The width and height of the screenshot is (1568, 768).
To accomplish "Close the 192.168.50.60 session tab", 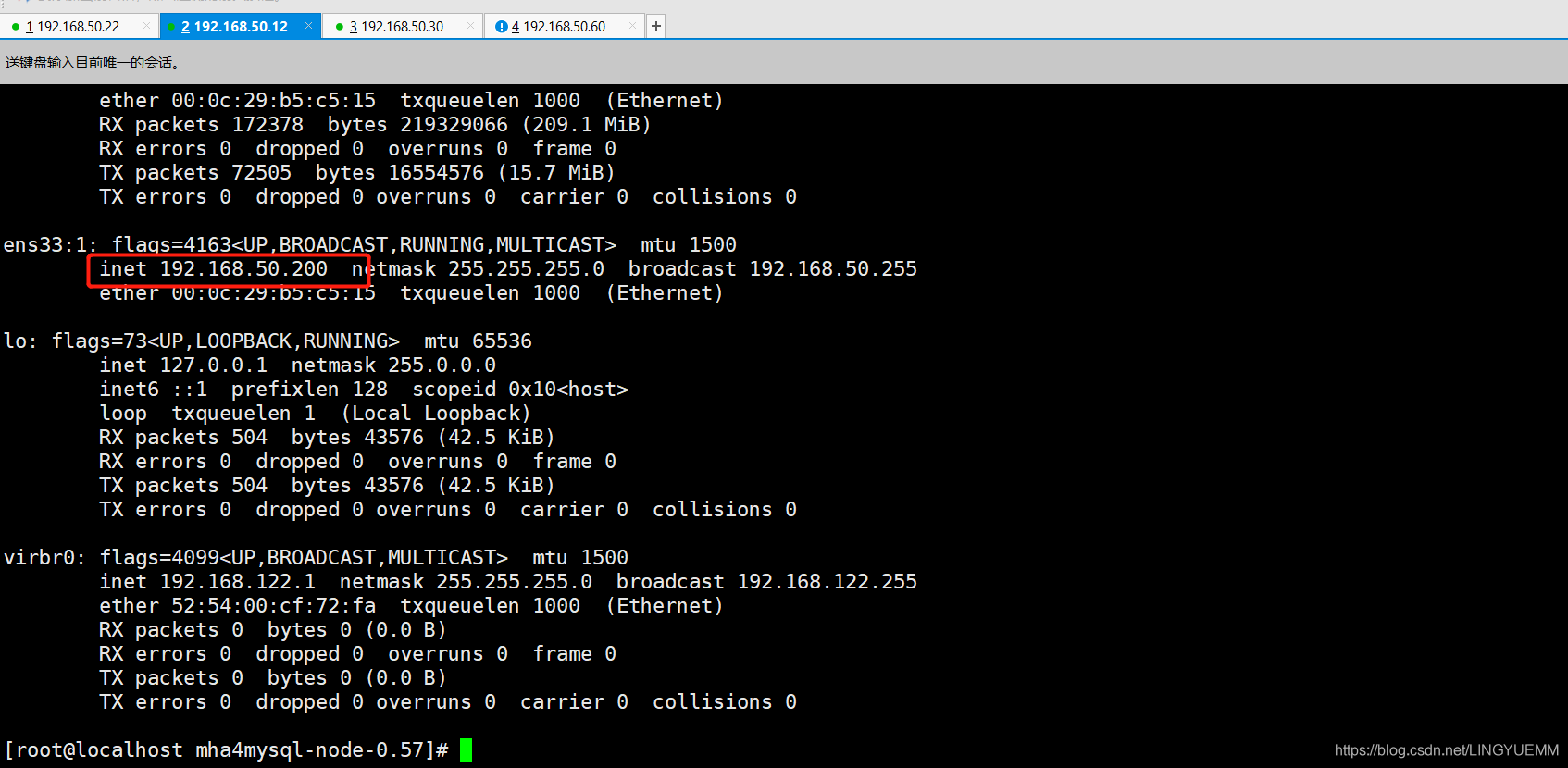I will [x=632, y=26].
